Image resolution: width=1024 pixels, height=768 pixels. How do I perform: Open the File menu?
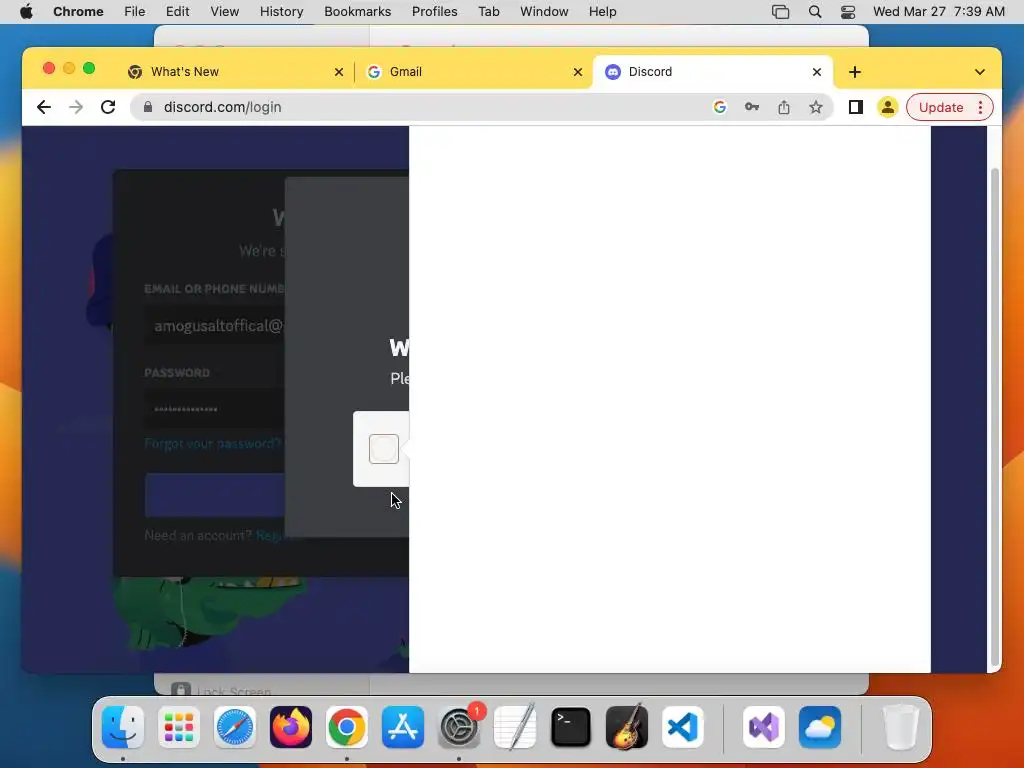point(135,12)
